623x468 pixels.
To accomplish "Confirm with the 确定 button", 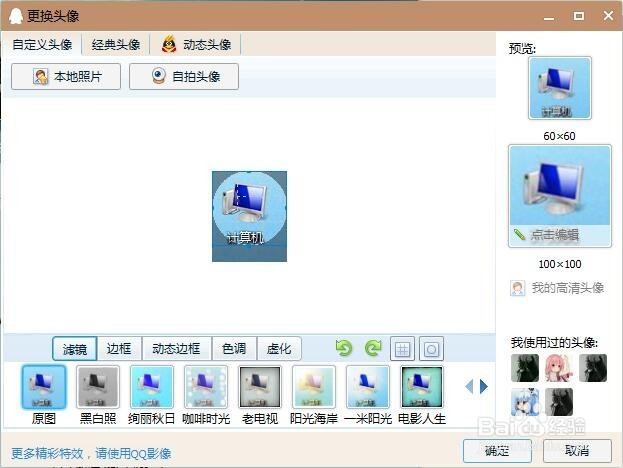I will point(497,451).
